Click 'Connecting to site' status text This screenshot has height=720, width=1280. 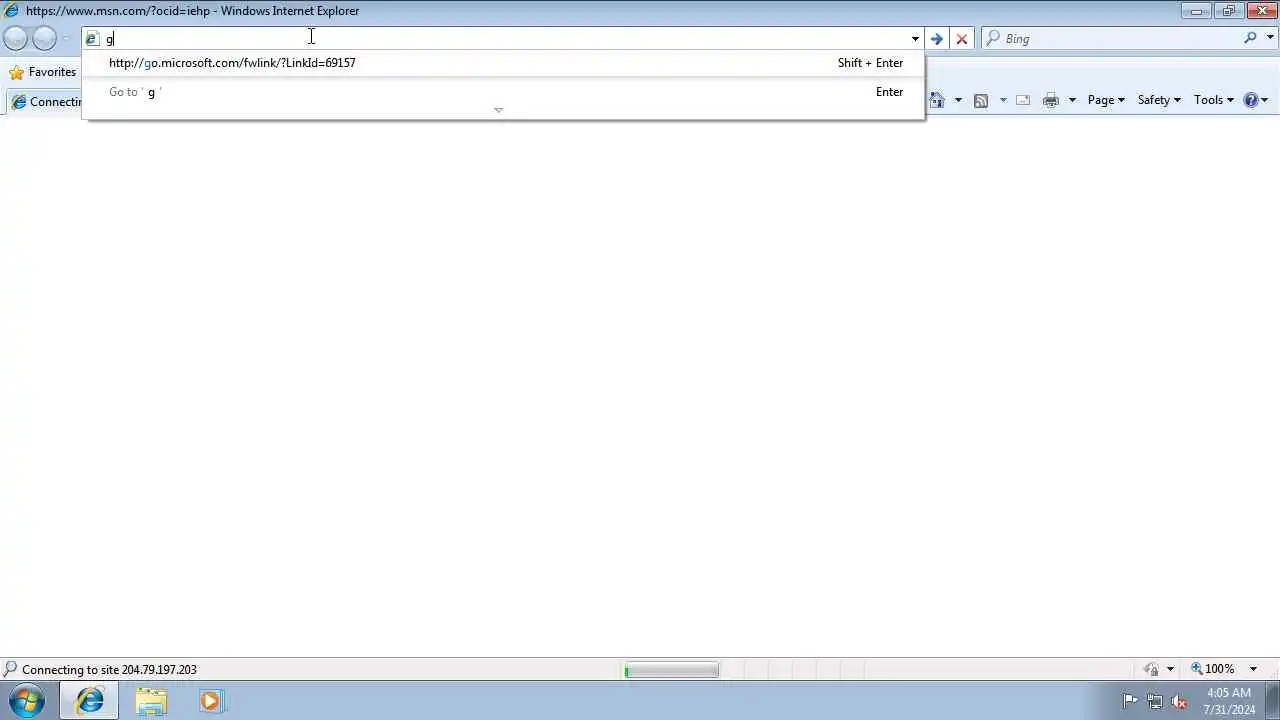tap(109, 670)
